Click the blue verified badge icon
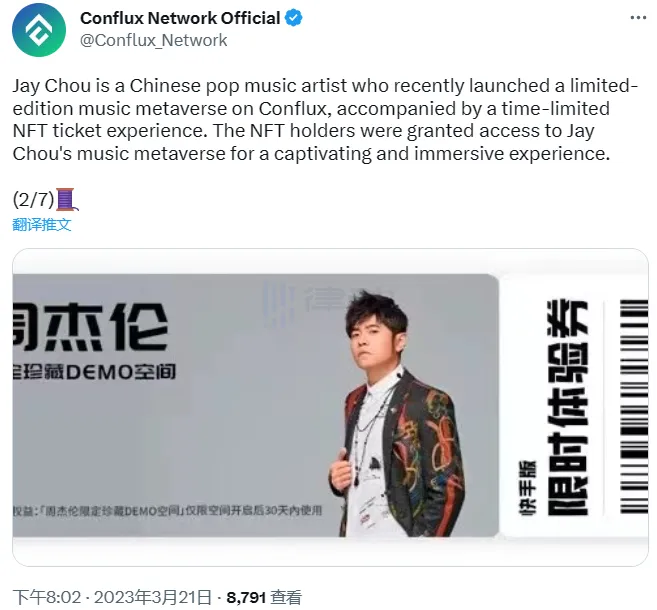 click(294, 18)
